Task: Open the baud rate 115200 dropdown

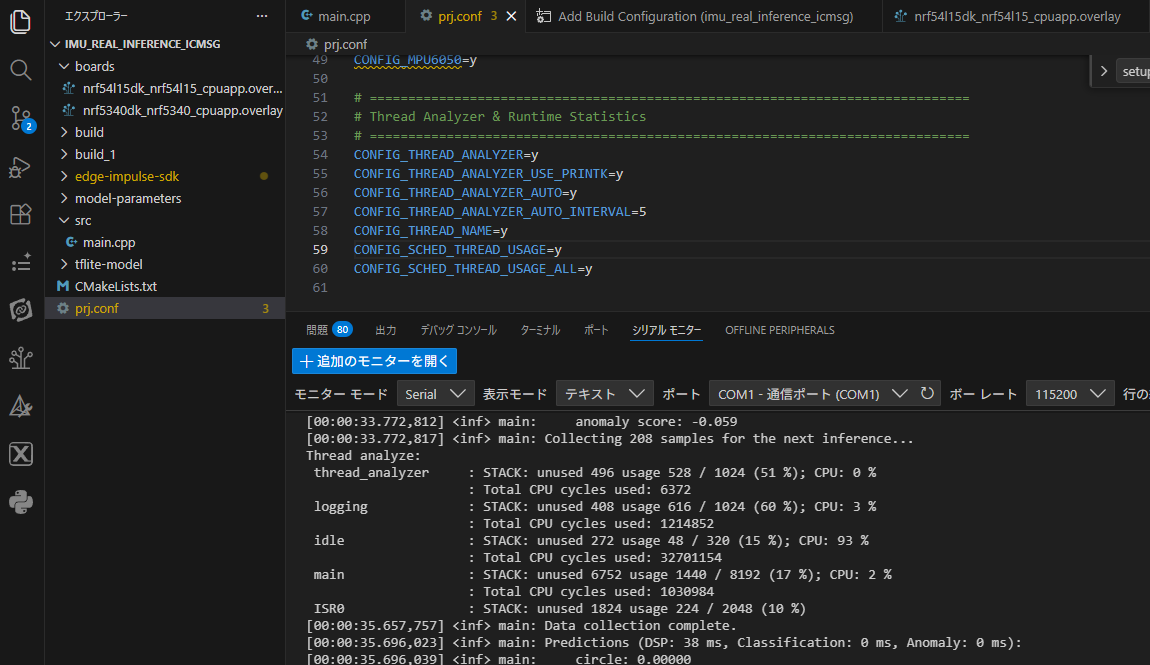Action: (1069, 393)
